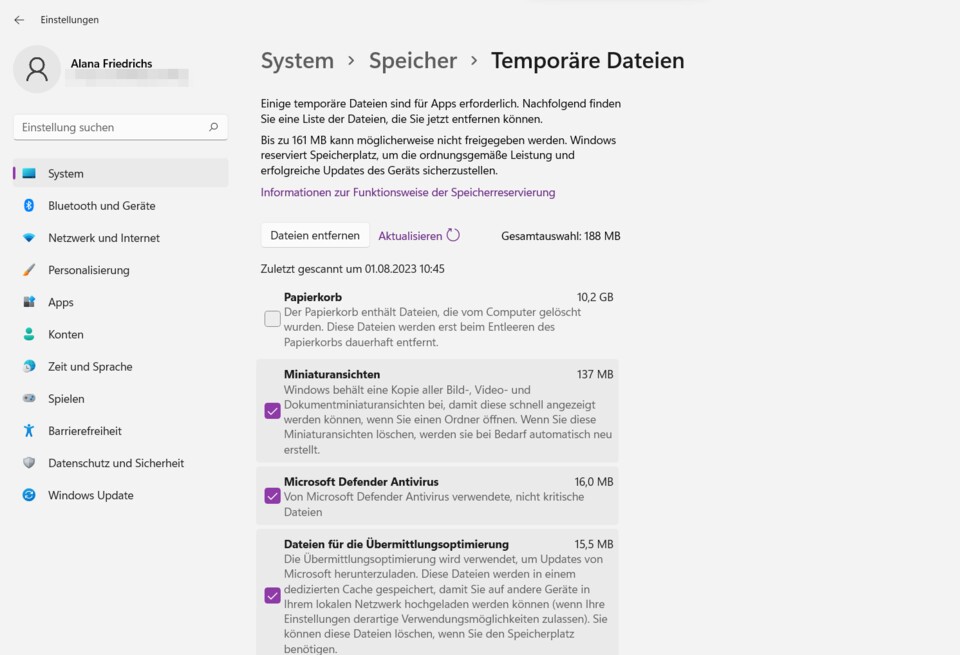Click the Einstellung suchen search field
The width and height of the screenshot is (960, 655).
point(110,127)
